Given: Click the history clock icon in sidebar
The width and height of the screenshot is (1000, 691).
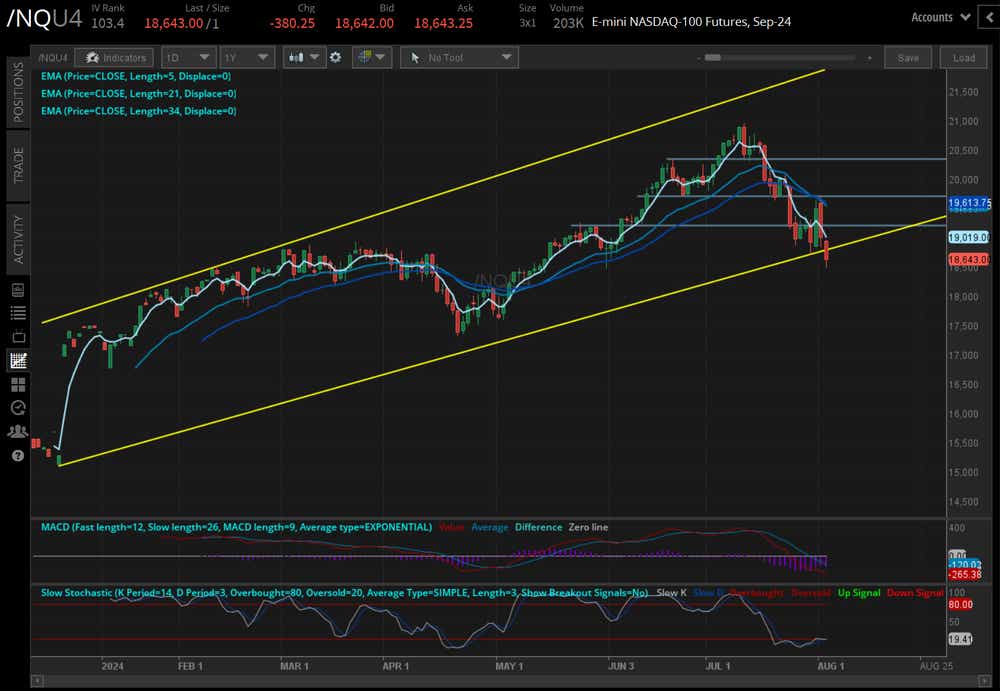Looking at the screenshot, I should [x=16, y=408].
